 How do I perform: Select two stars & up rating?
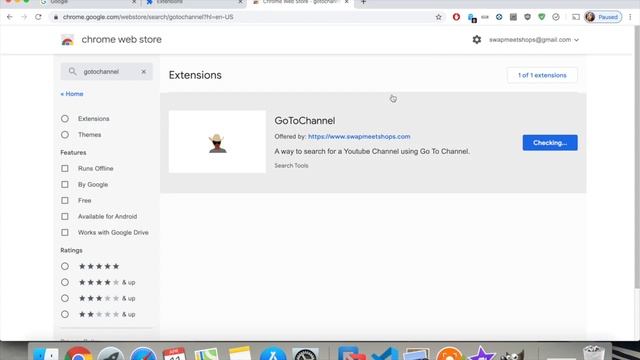coord(65,314)
